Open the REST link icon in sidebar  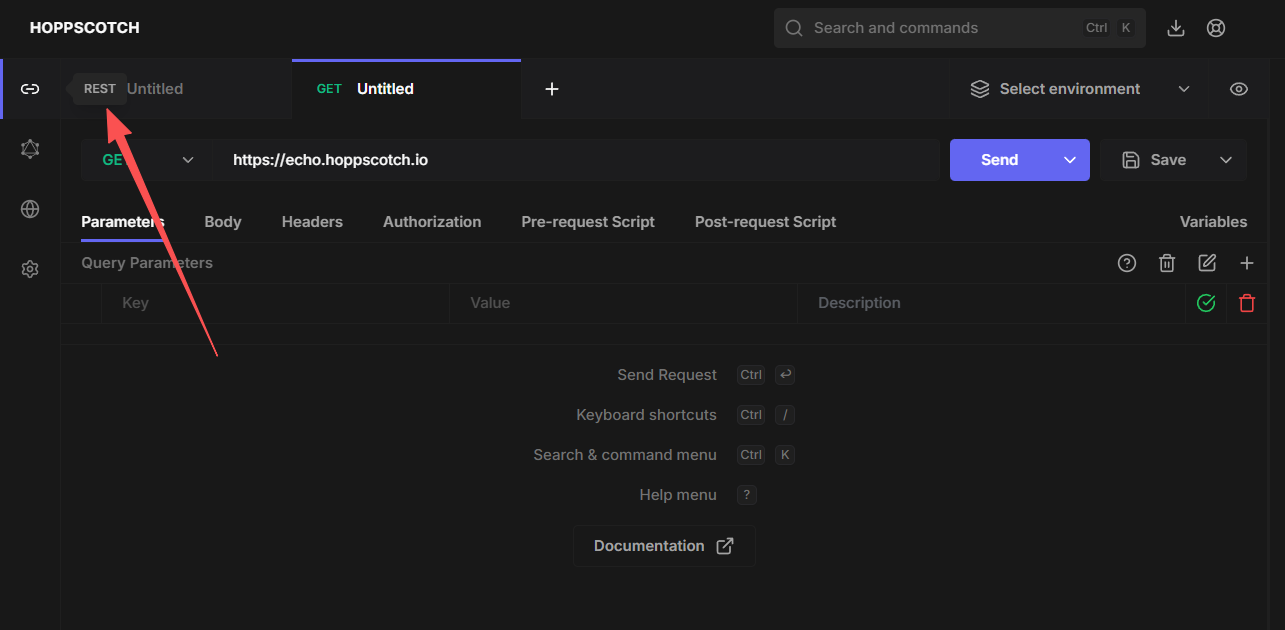[x=30, y=89]
